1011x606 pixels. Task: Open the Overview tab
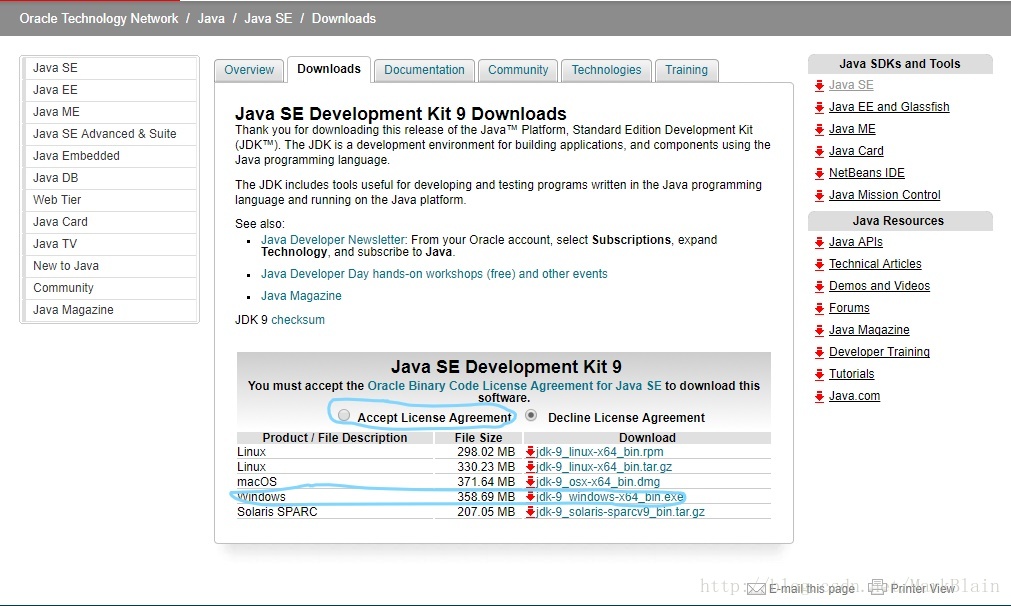click(x=249, y=70)
